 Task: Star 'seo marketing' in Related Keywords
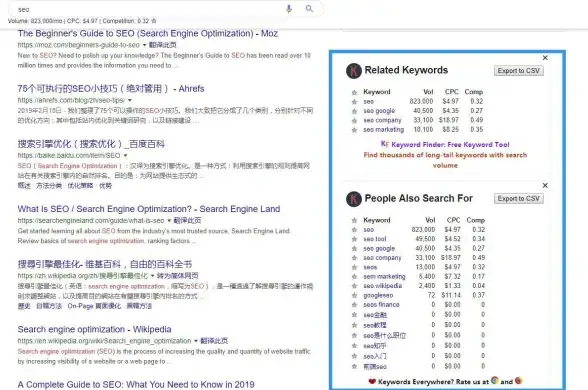click(354, 130)
